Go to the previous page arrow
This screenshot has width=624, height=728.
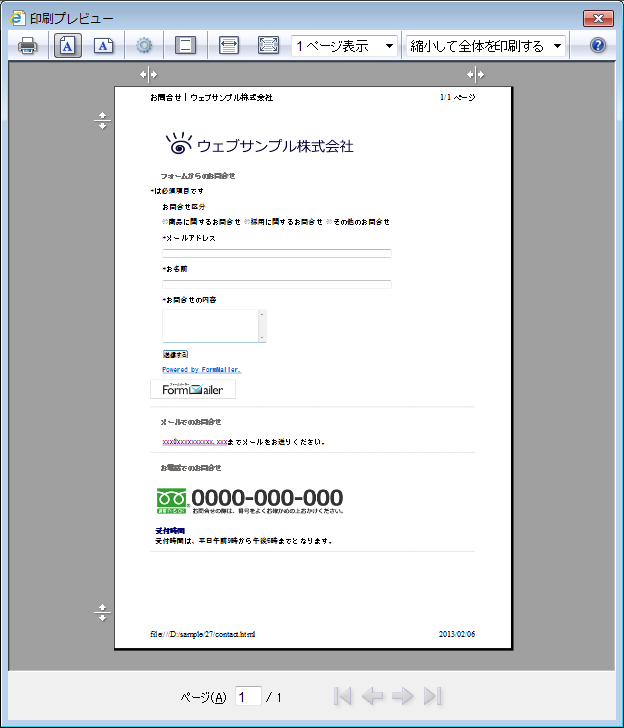(x=373, y=696)
